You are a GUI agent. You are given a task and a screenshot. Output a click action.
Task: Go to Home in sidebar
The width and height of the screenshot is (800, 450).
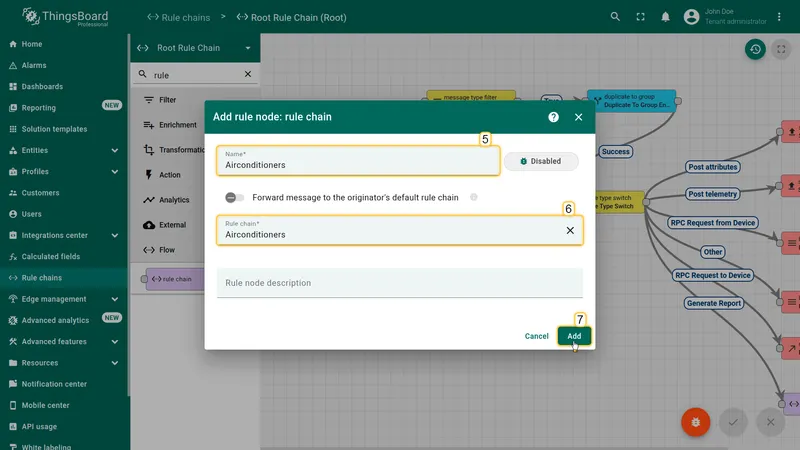point(64,44)
